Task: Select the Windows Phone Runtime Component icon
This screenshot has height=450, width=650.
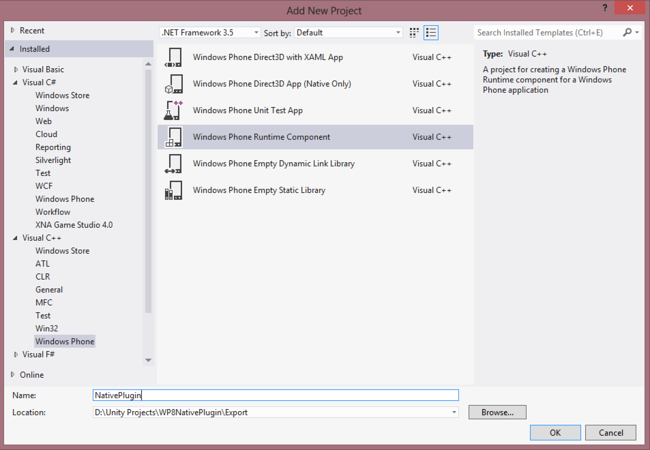Action: point(173,137)
